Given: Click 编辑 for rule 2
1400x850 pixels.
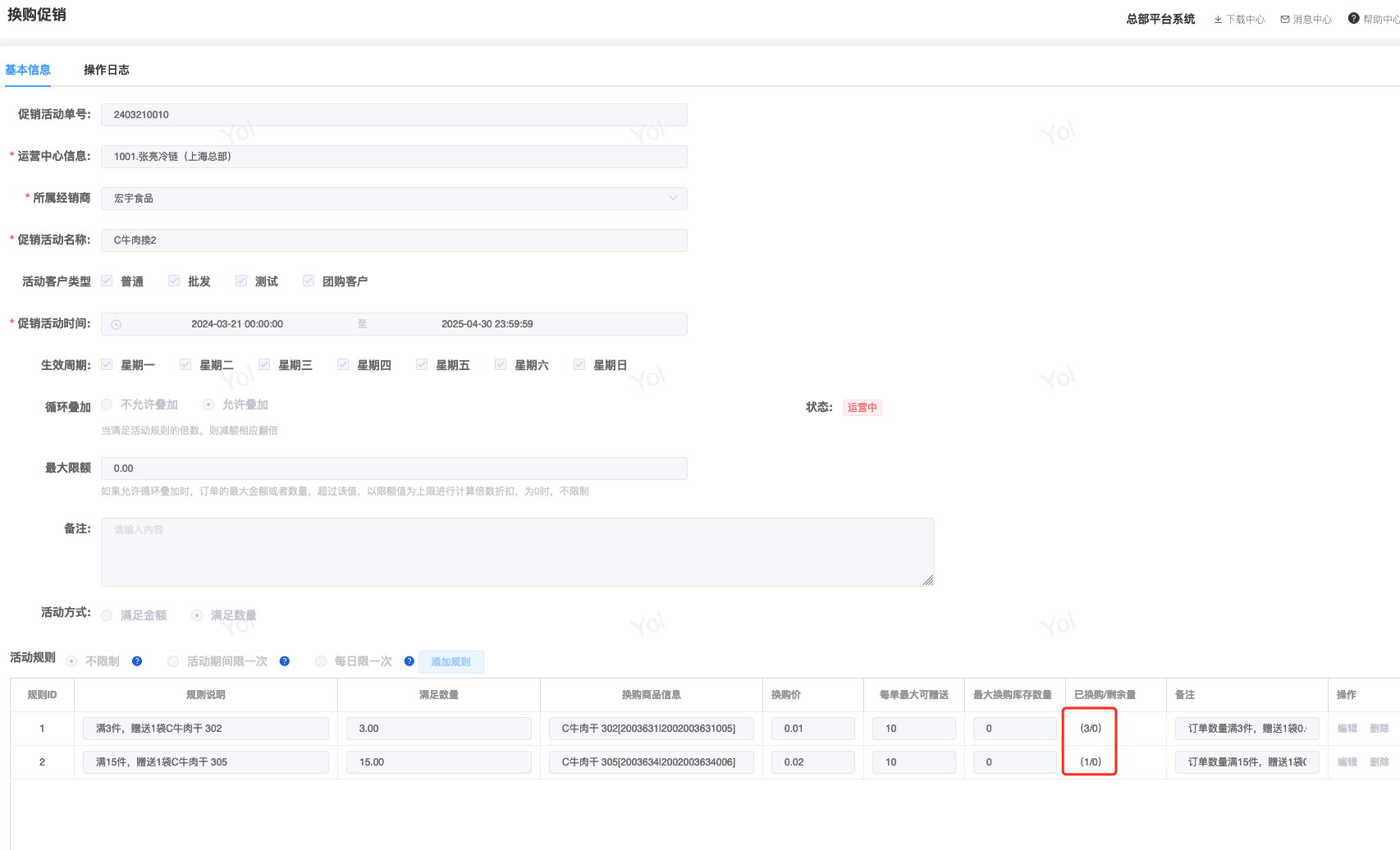Looking at the screenshot, I should point(1347,762).
